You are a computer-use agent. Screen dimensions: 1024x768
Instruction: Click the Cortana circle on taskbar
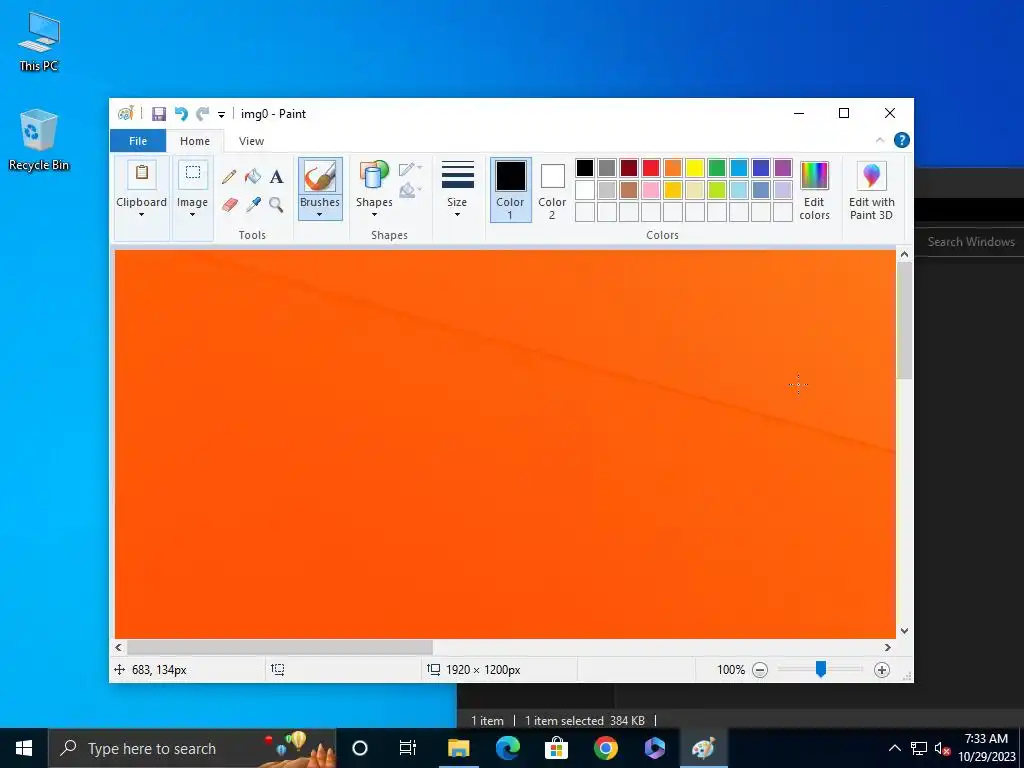coord(360,748)
